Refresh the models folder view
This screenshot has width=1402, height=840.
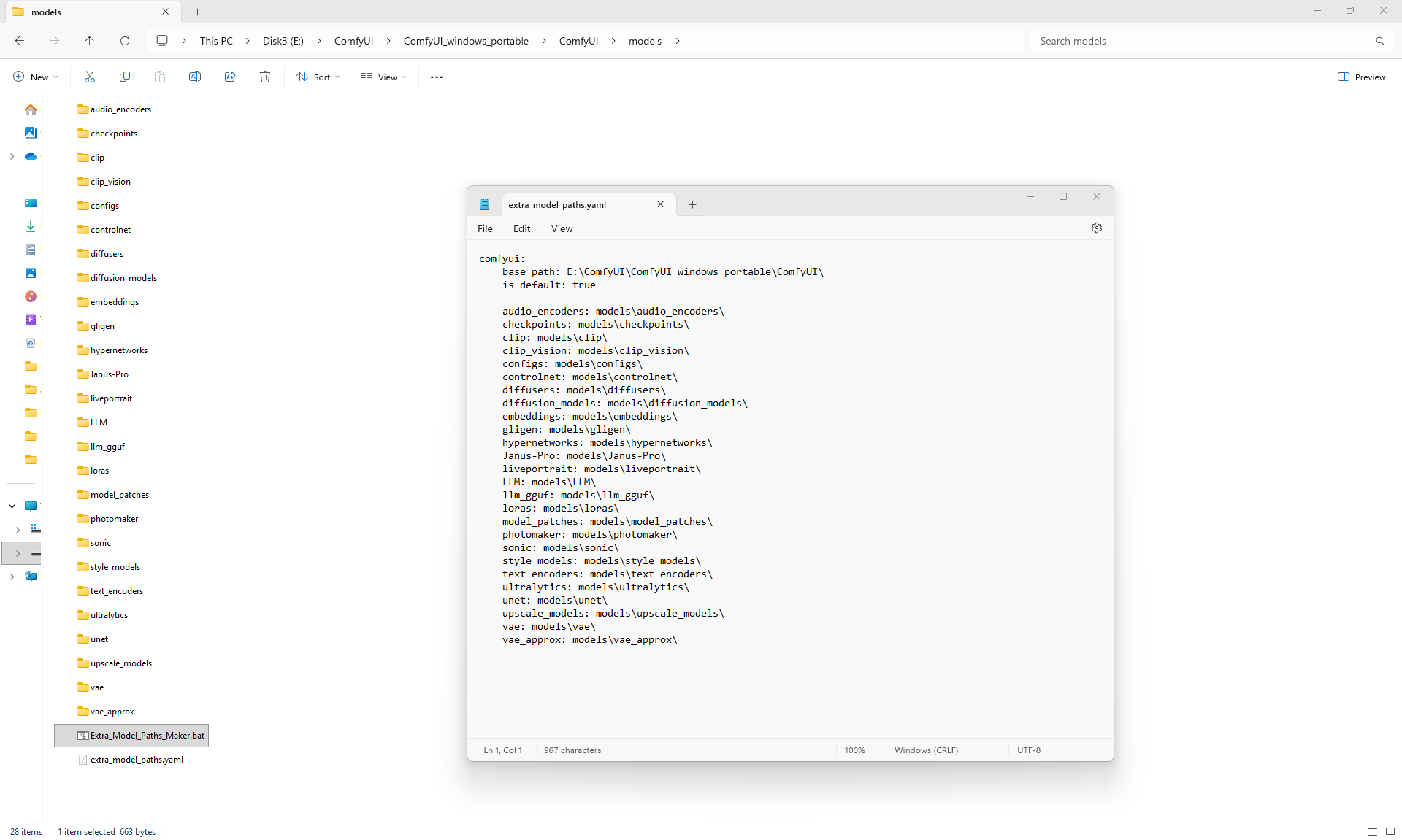coord(125,41)
